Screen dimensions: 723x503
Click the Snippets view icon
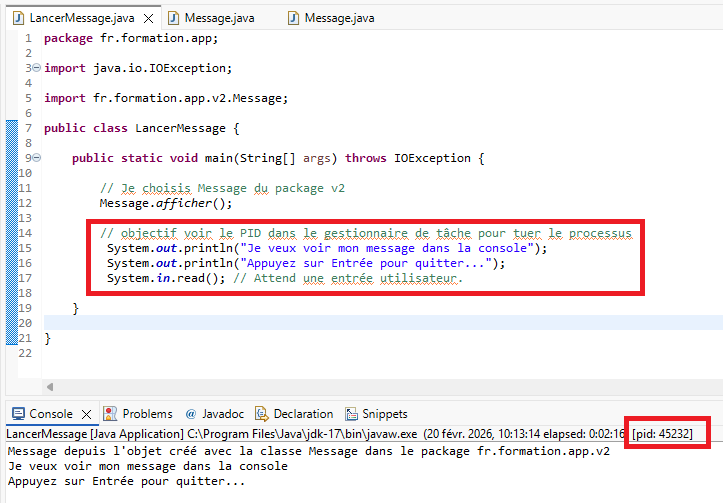tap(351, 414)
